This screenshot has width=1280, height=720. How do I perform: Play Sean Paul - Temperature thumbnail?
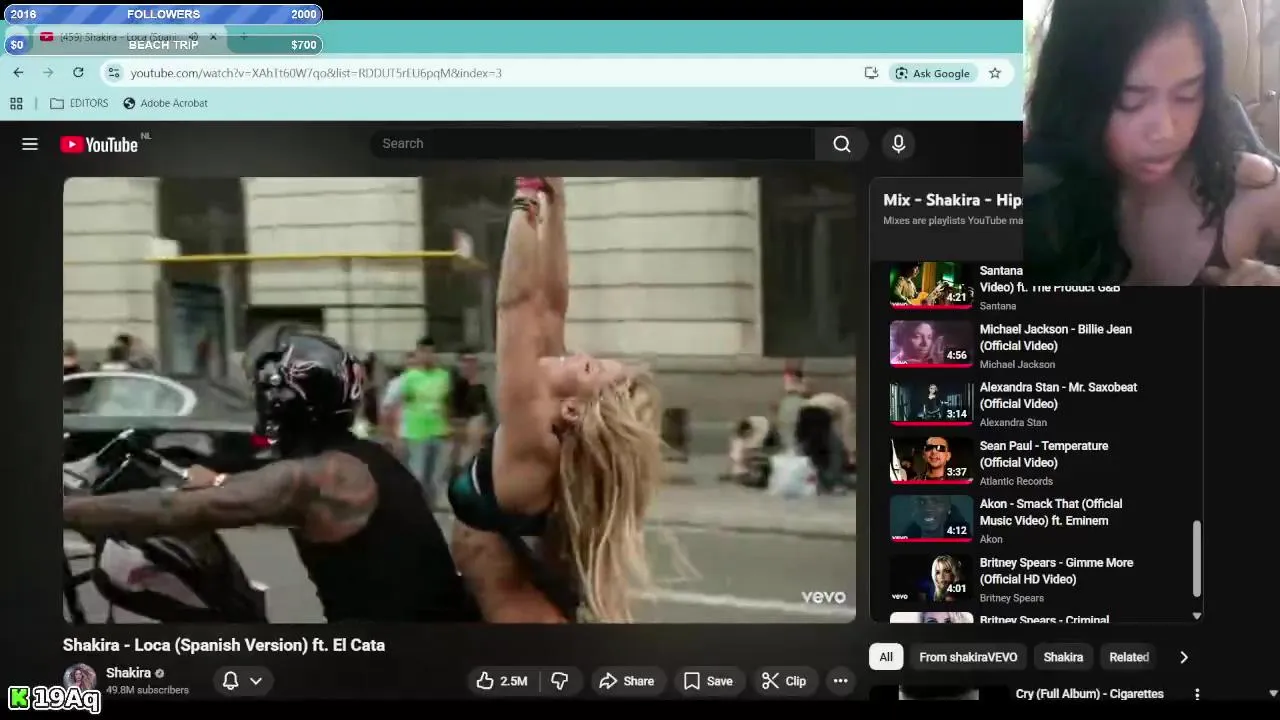tap(931, 461)
